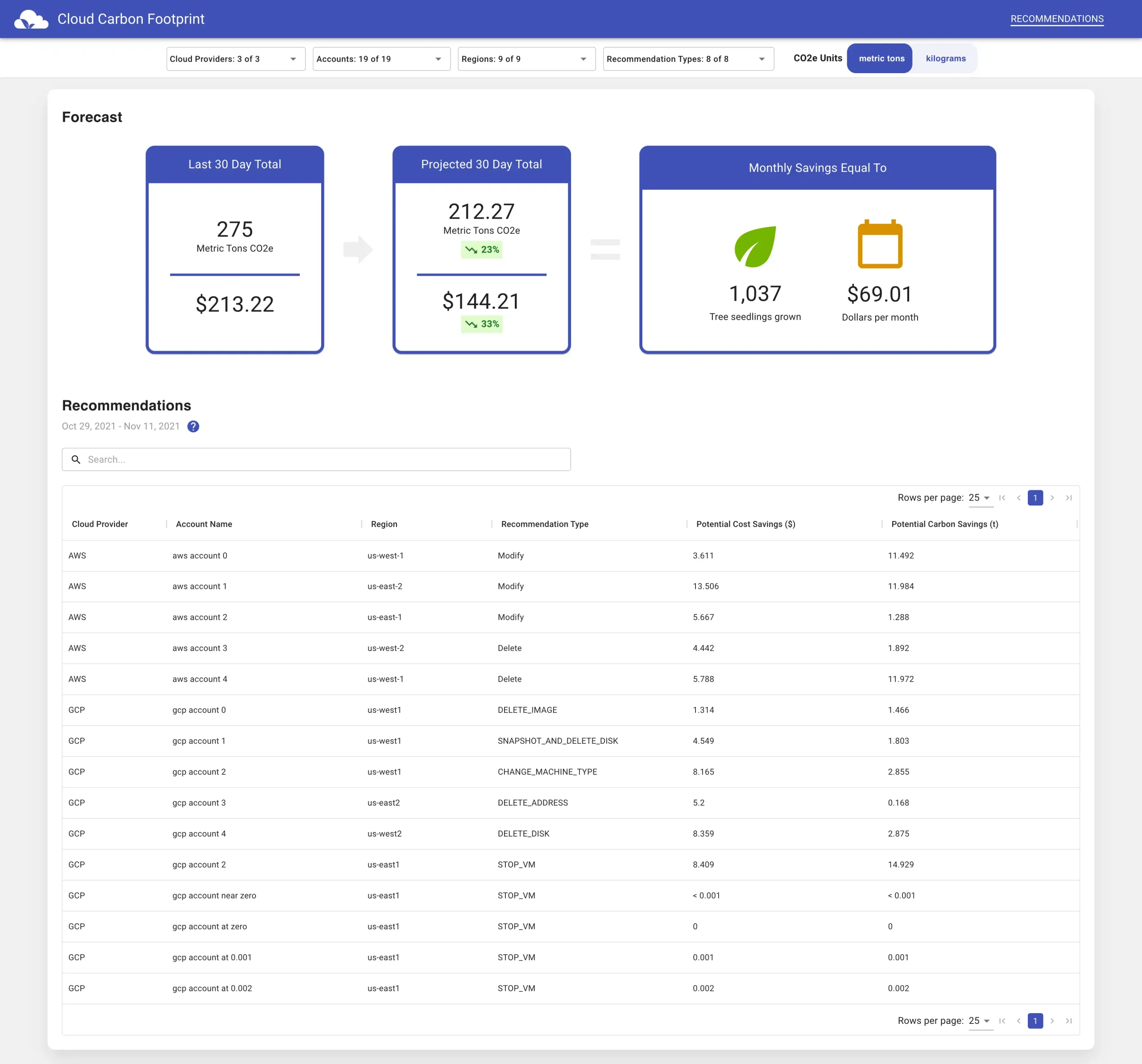Viewport: 1142px width, 1064px height.
Task: Open top Rows per page selector
Action: coord(980,498)
